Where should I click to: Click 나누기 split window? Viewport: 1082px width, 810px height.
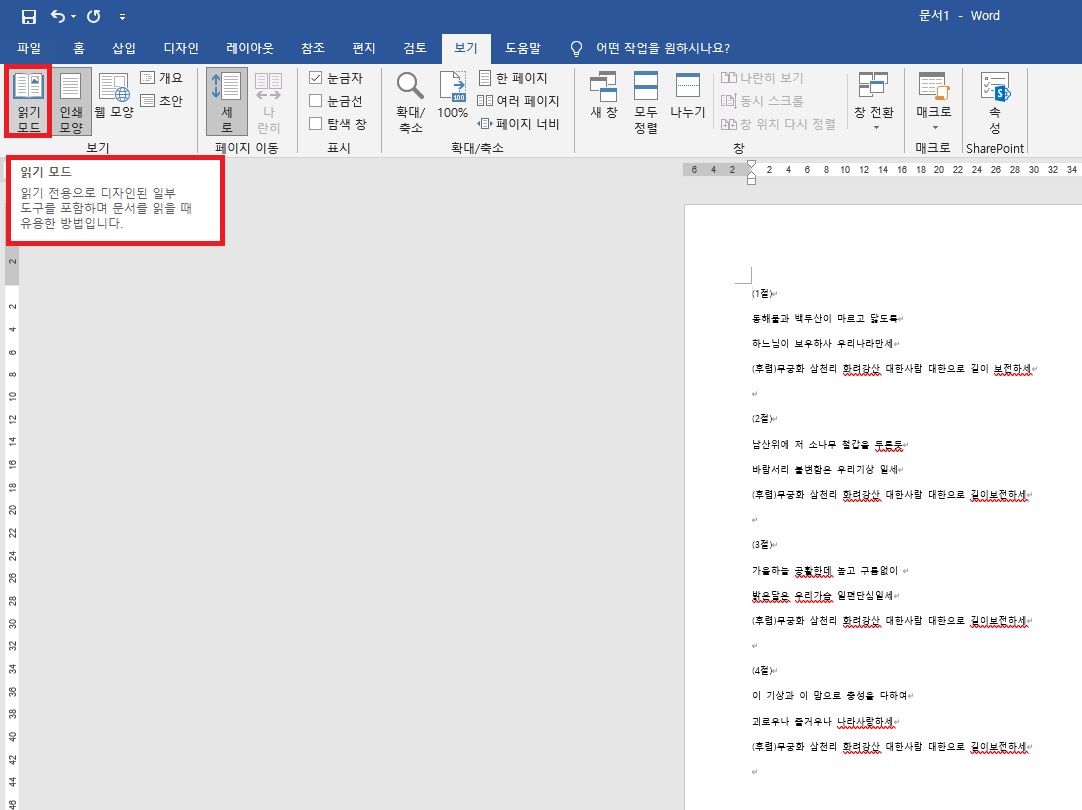pyautogui.click(x=687, y=95)
